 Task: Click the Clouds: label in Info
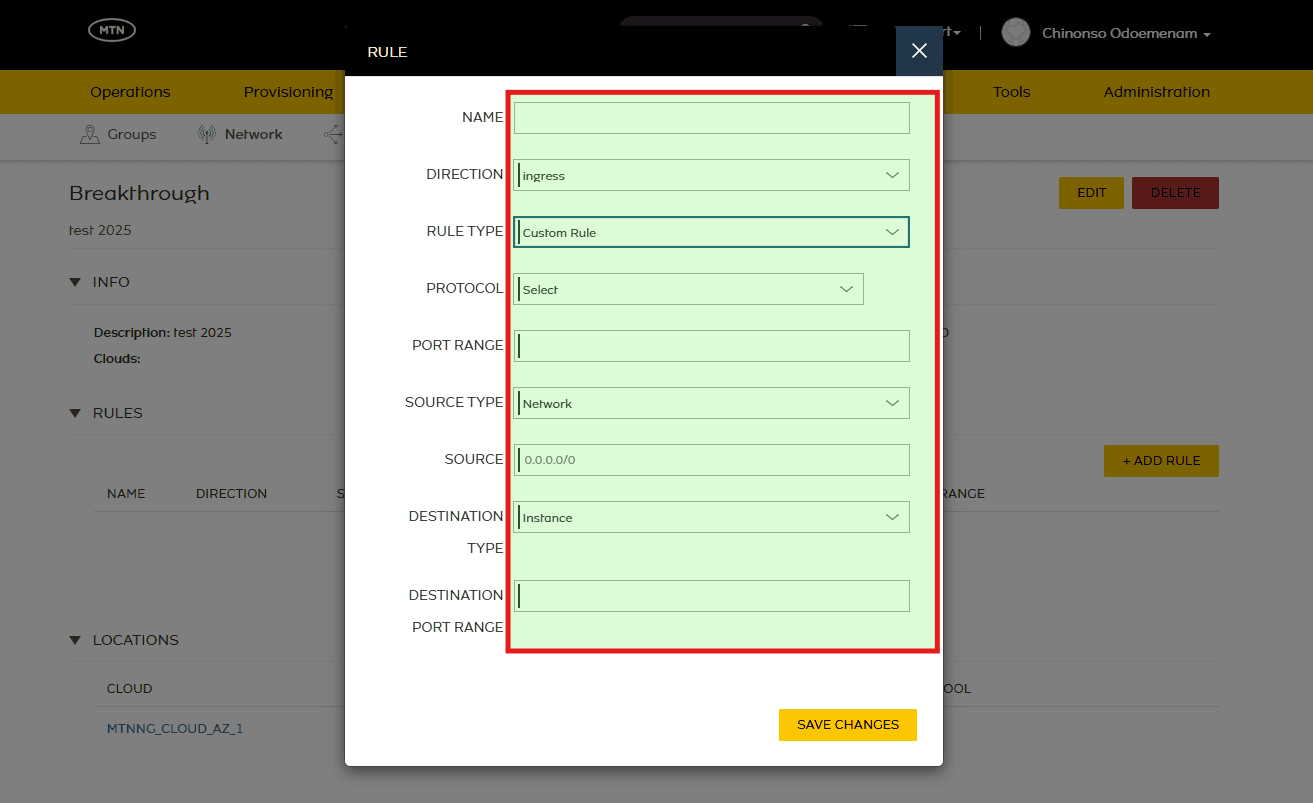click(117, 359)
